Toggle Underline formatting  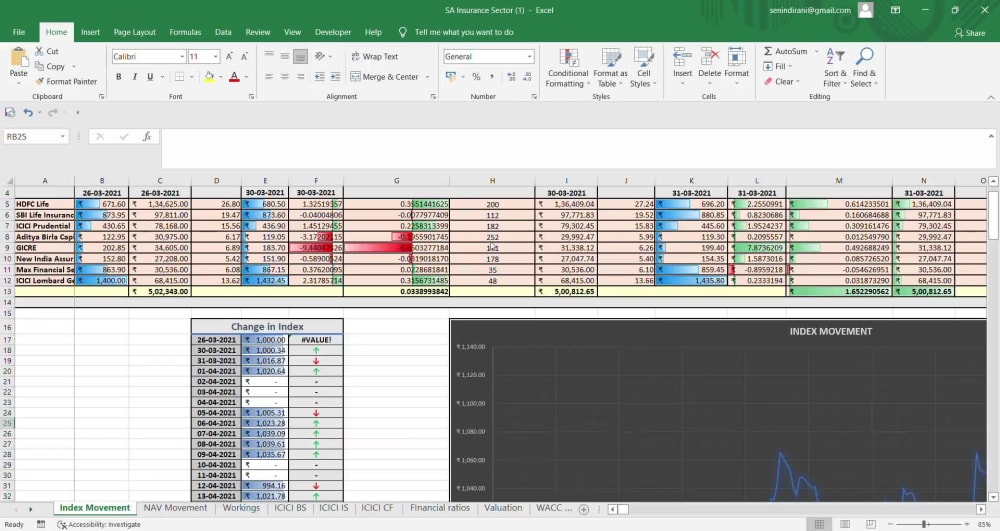pyautogui.click(x=150, y=76)
